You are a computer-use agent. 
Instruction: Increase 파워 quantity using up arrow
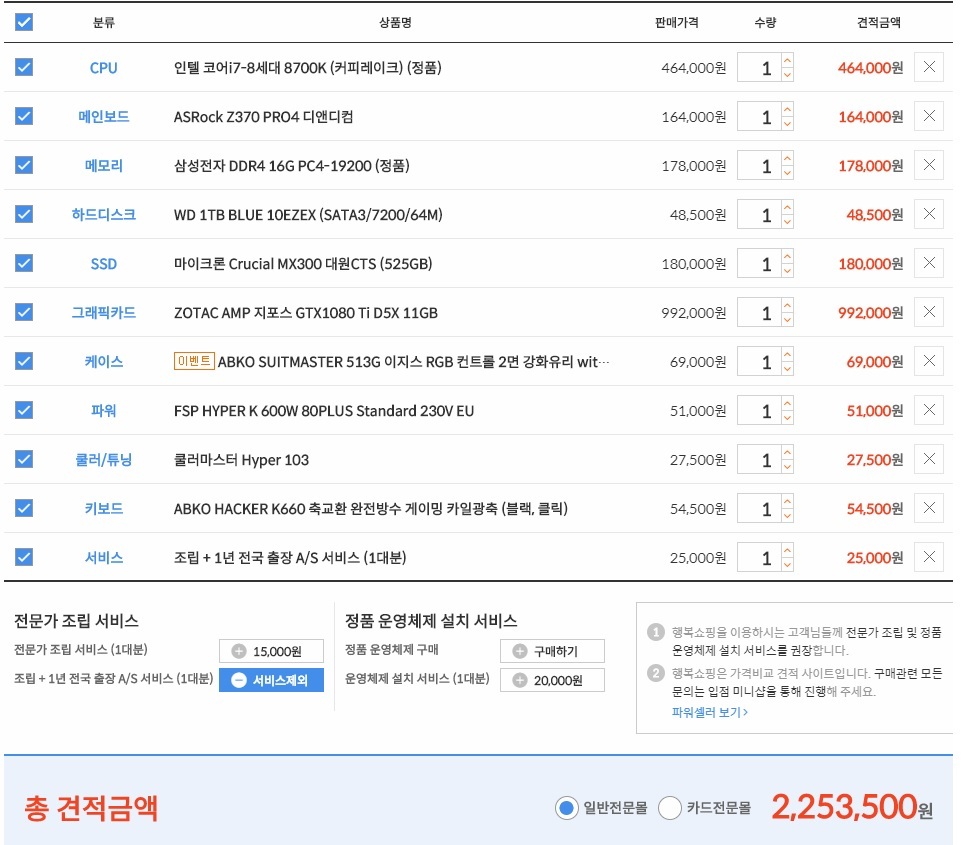787,404
